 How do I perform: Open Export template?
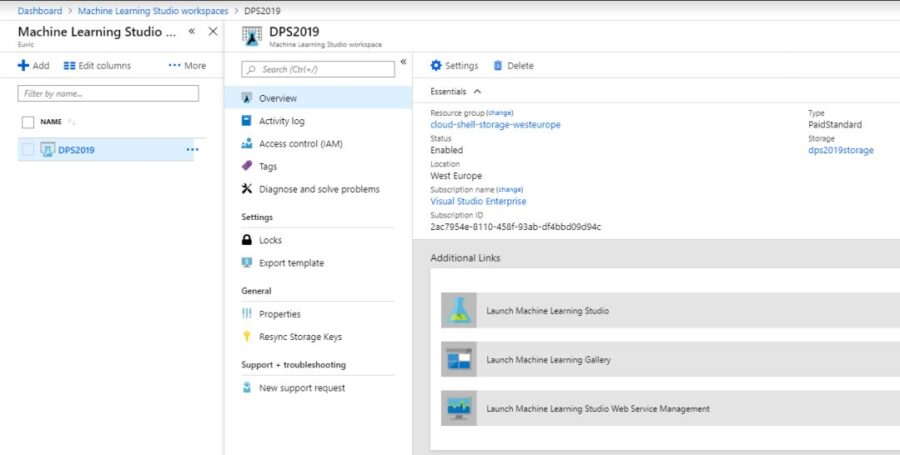pos(292,263)
